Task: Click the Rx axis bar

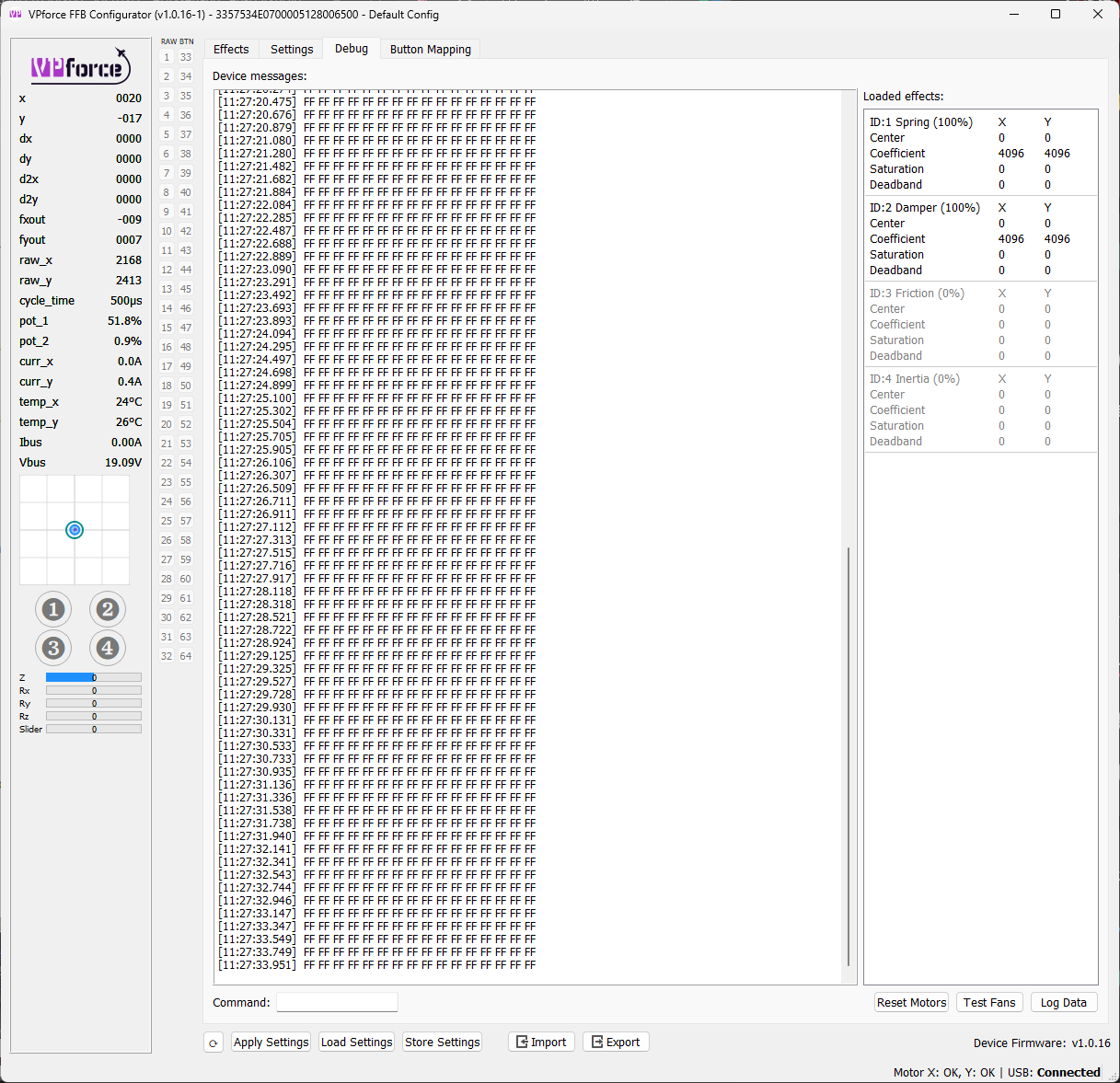Action: point(94,690)
